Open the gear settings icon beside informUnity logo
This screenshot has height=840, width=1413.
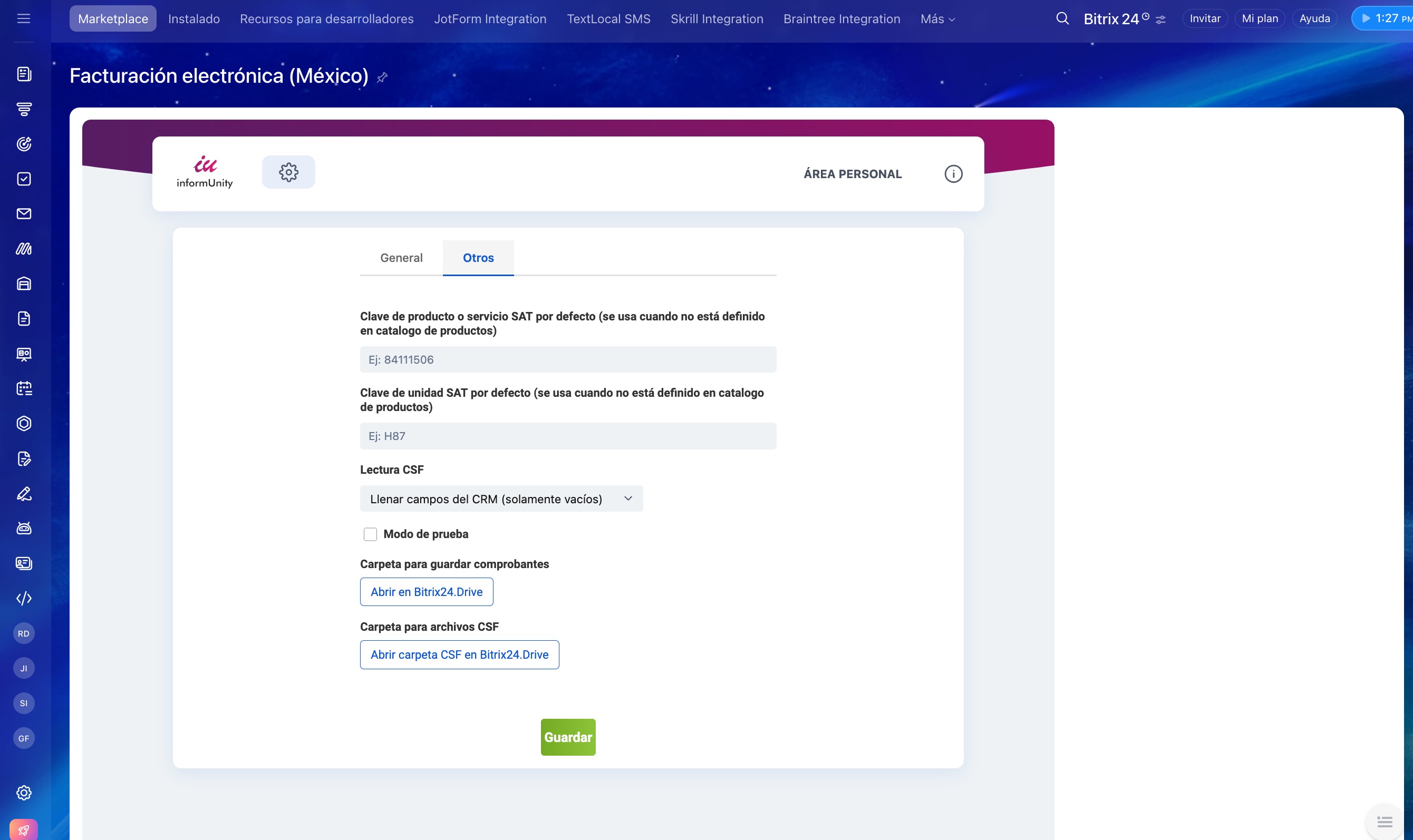(288, 172)
